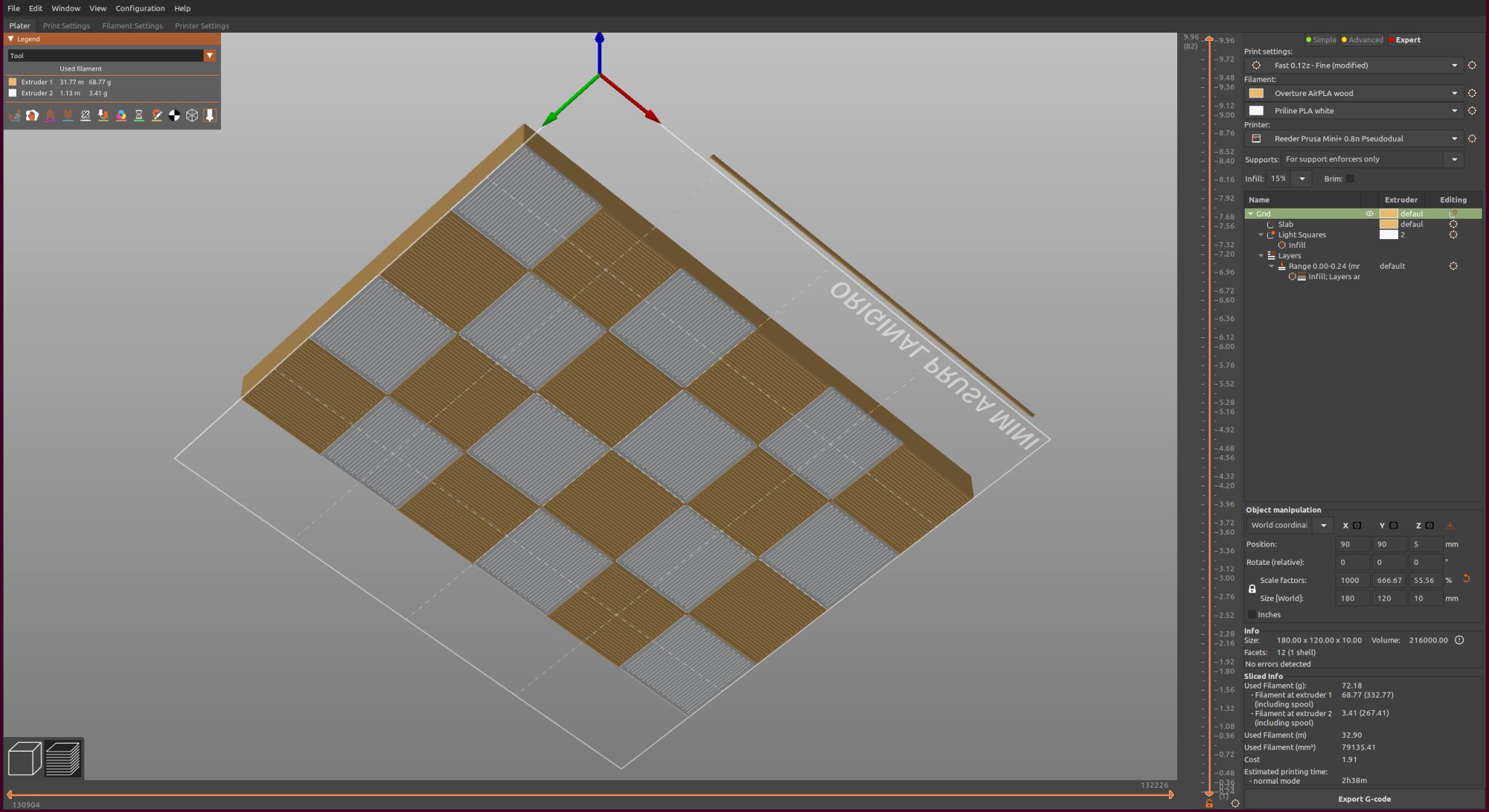Toggle visibility eye on Grid object
The height and width of the screenshot is (812, 1489).
point(1369,214)
